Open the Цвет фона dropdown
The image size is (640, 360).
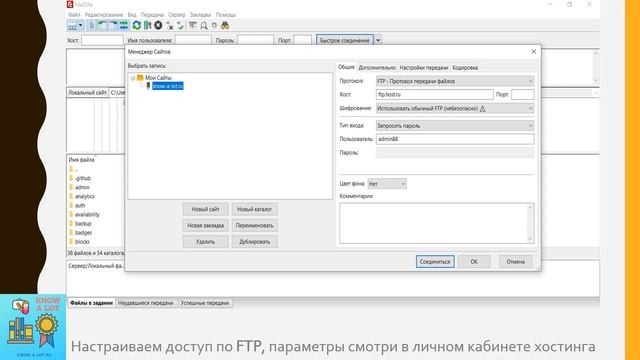(387, 184)
